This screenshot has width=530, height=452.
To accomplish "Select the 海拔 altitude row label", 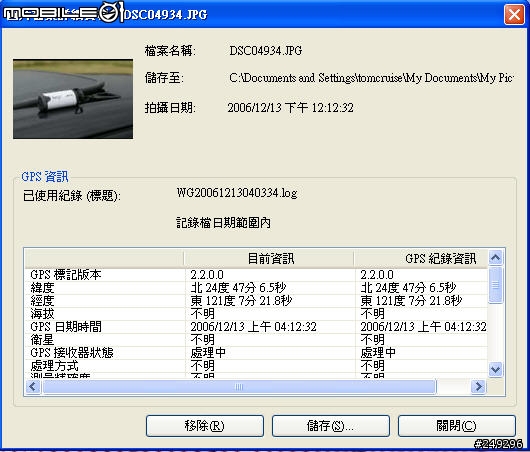I will coord(42,314).
